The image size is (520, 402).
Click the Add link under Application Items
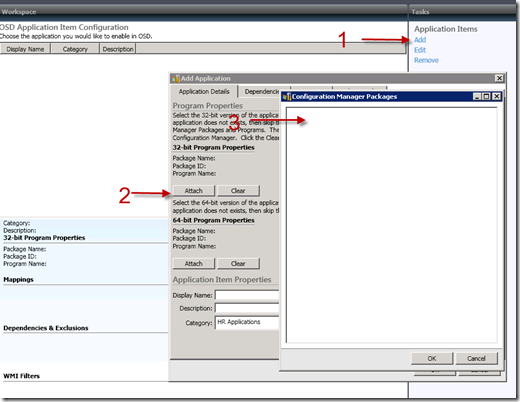420,40
